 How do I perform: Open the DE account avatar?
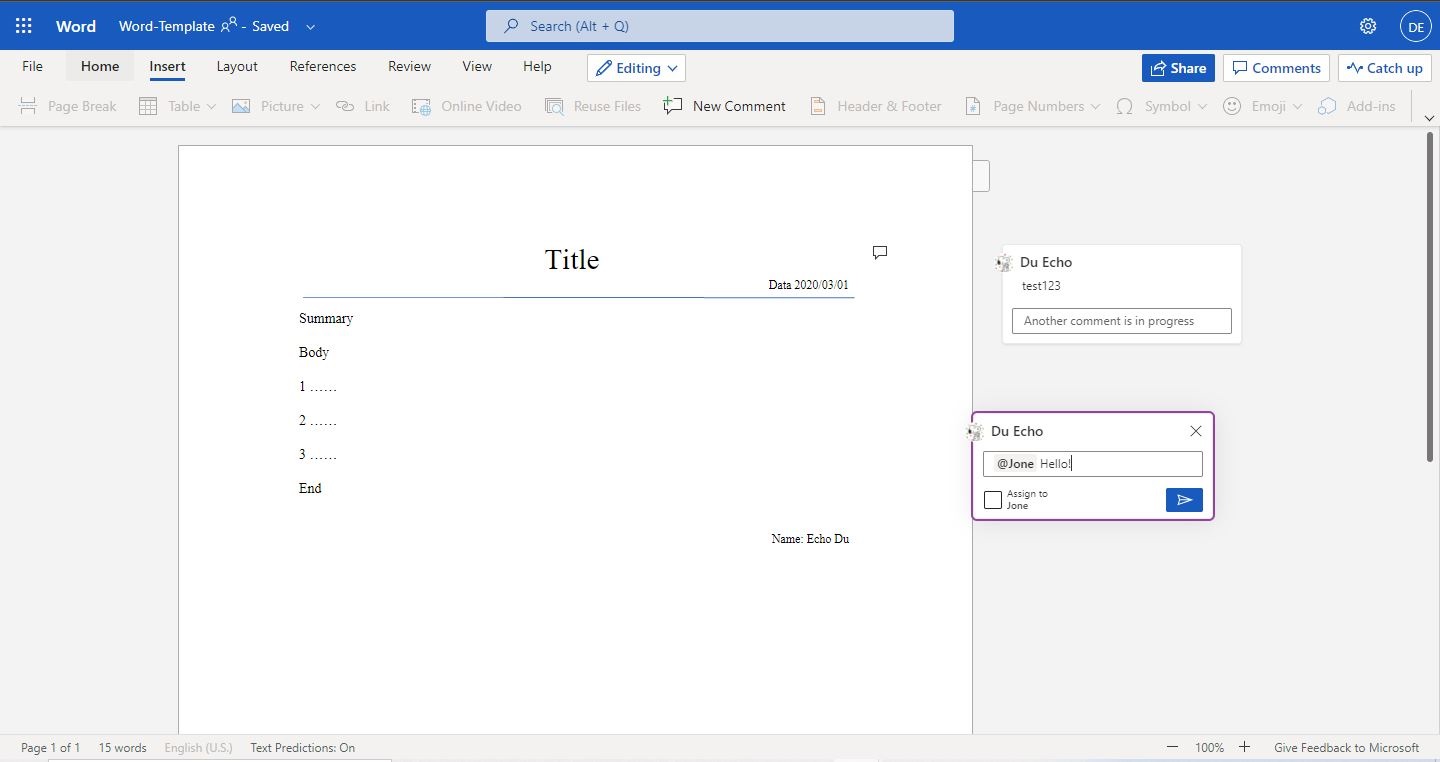click(x=1415, y=27)
